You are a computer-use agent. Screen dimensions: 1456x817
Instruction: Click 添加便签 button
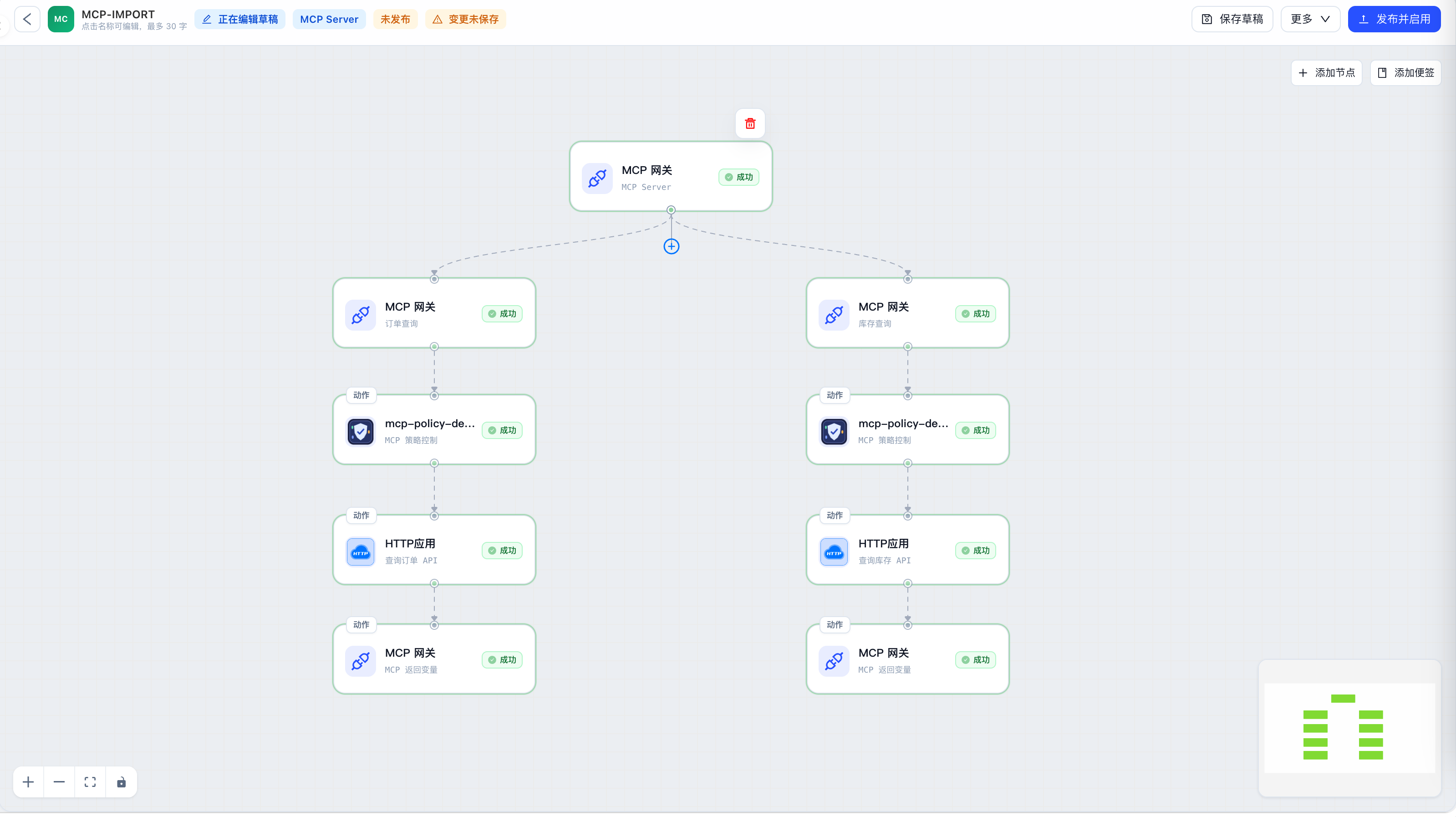pyautogui.click(x=1405, y=73)
